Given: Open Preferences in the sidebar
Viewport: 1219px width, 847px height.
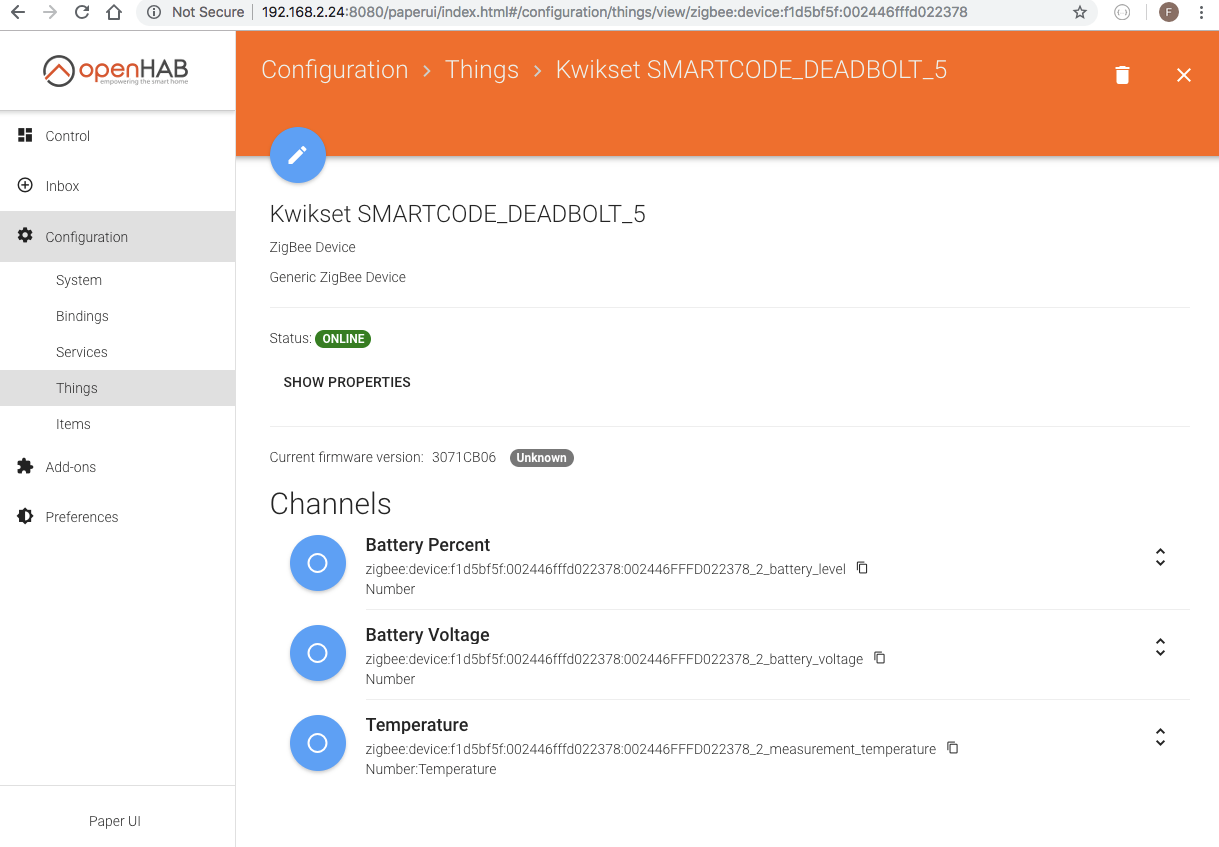Looking at the screenshot, I should pyautogui.click(x=118, y=517).
